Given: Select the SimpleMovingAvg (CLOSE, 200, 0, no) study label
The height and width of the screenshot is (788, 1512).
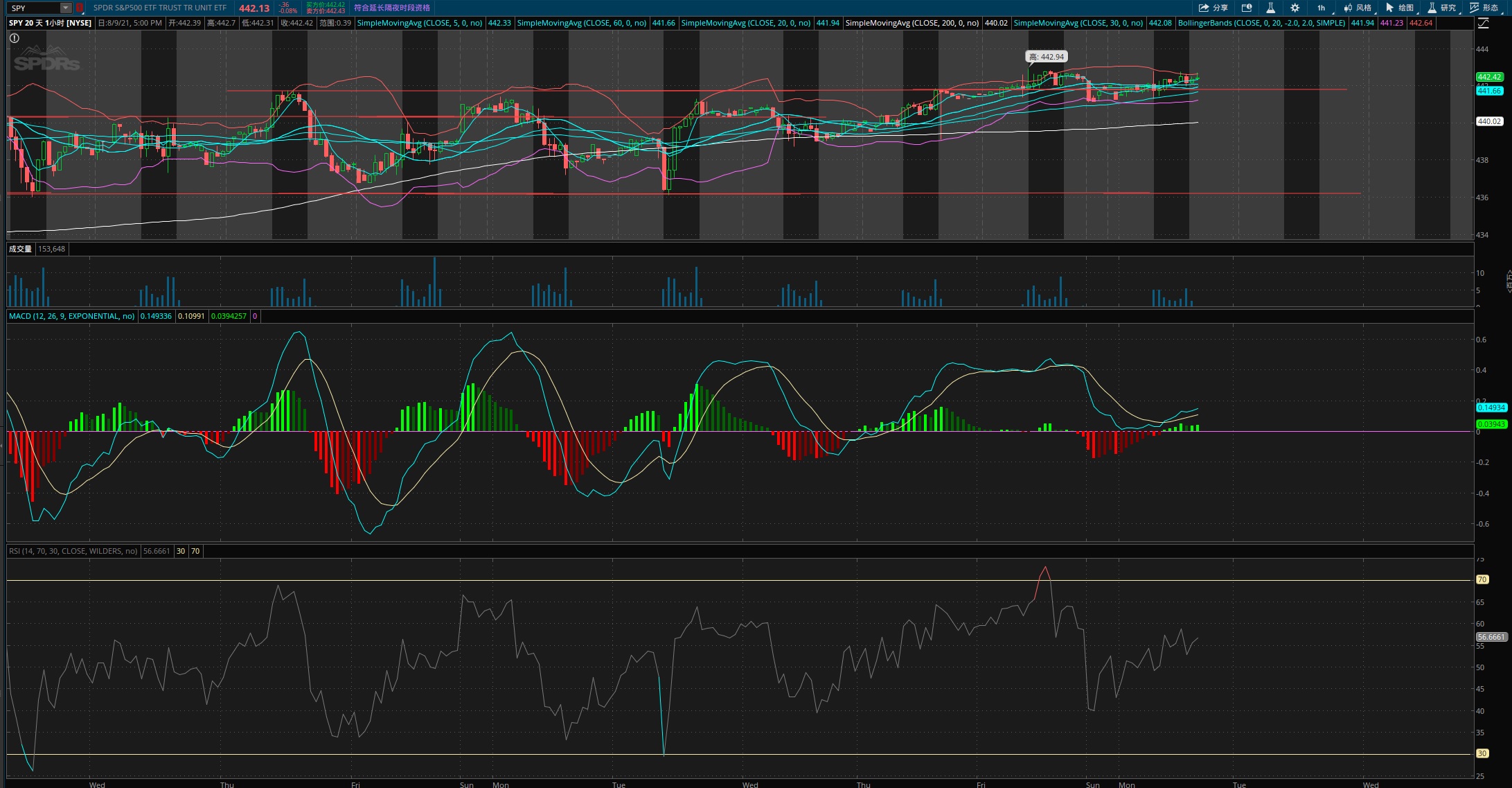Looking at the screenshot, I should 912,23.
